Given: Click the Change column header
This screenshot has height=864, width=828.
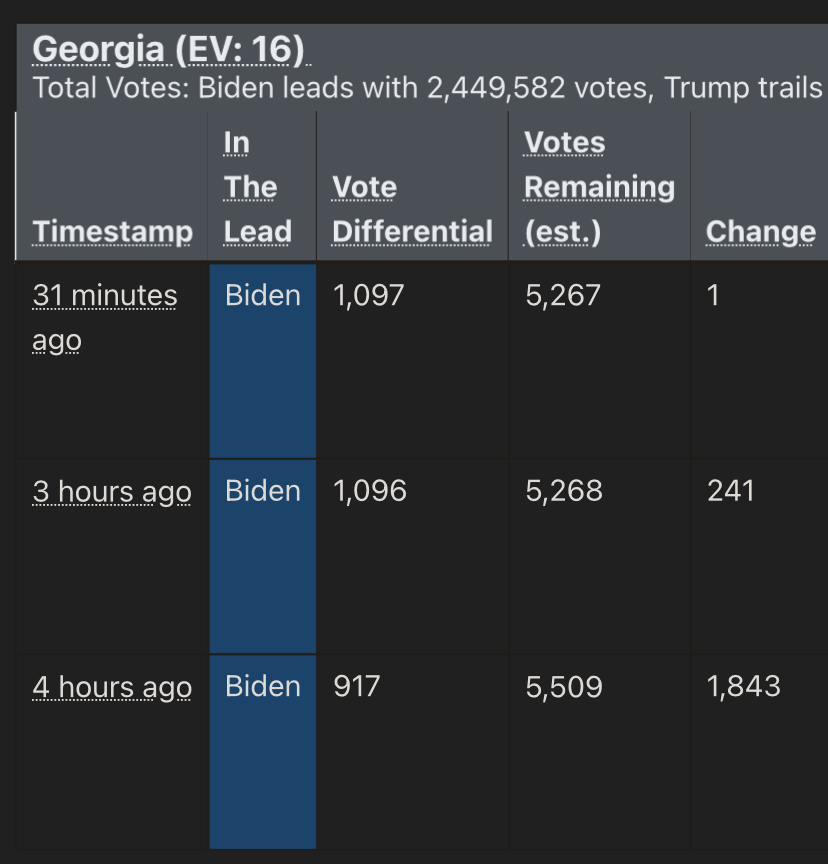Looking at the screenshot, I should 760,232.
